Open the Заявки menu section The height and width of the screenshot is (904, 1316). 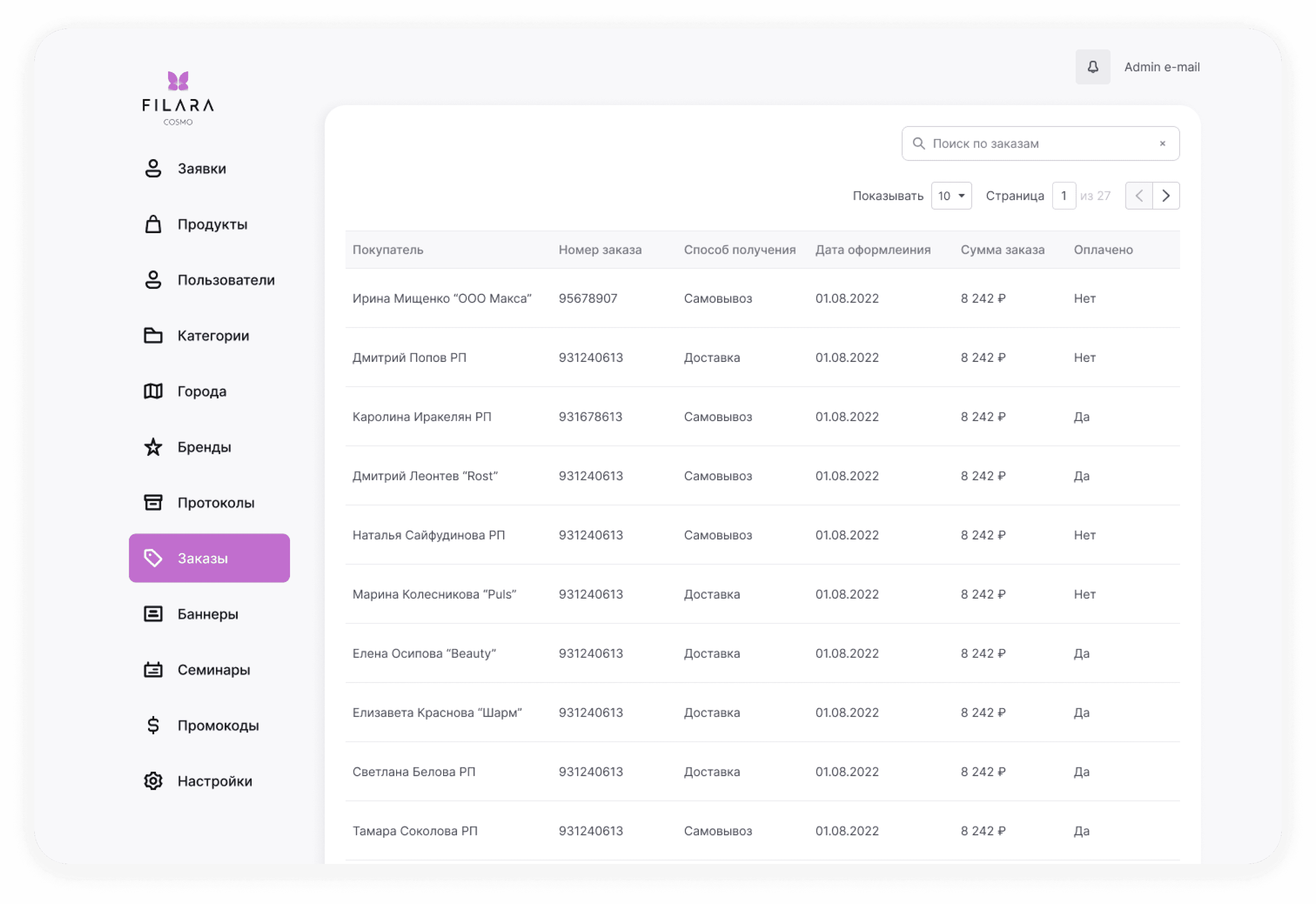(202, 169)
